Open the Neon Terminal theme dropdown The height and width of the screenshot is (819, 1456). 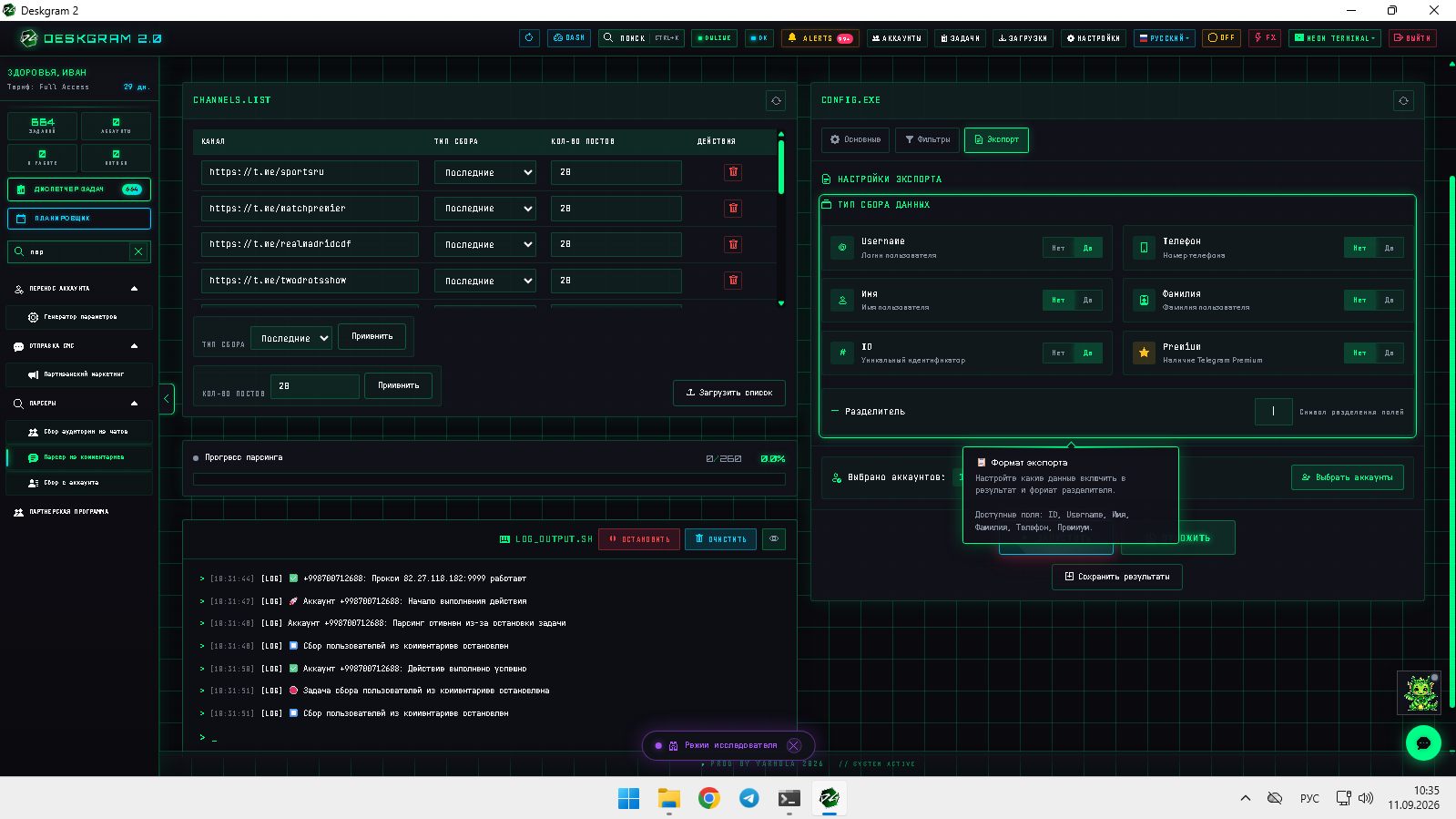point(1335,38)
